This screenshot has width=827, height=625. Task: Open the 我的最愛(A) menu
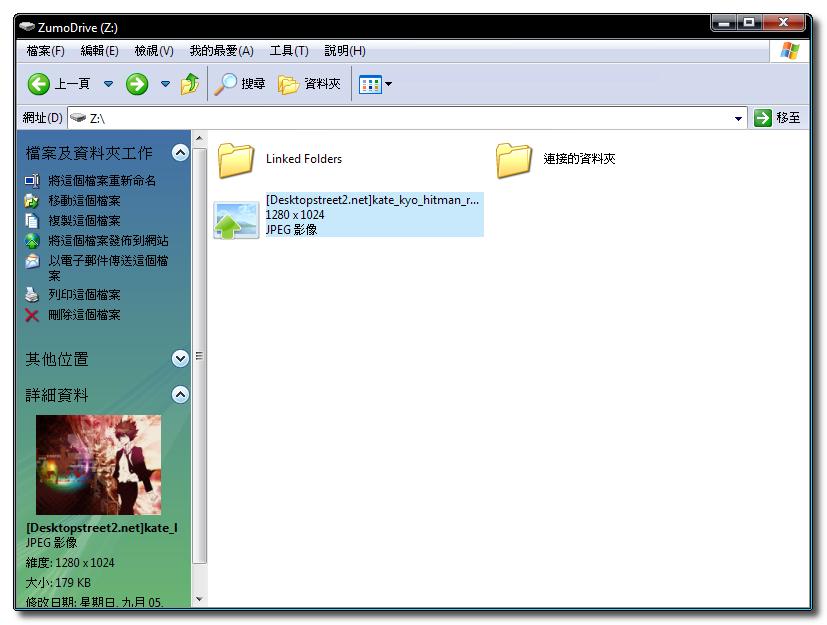pyautogui.click(x=222, y=51)
